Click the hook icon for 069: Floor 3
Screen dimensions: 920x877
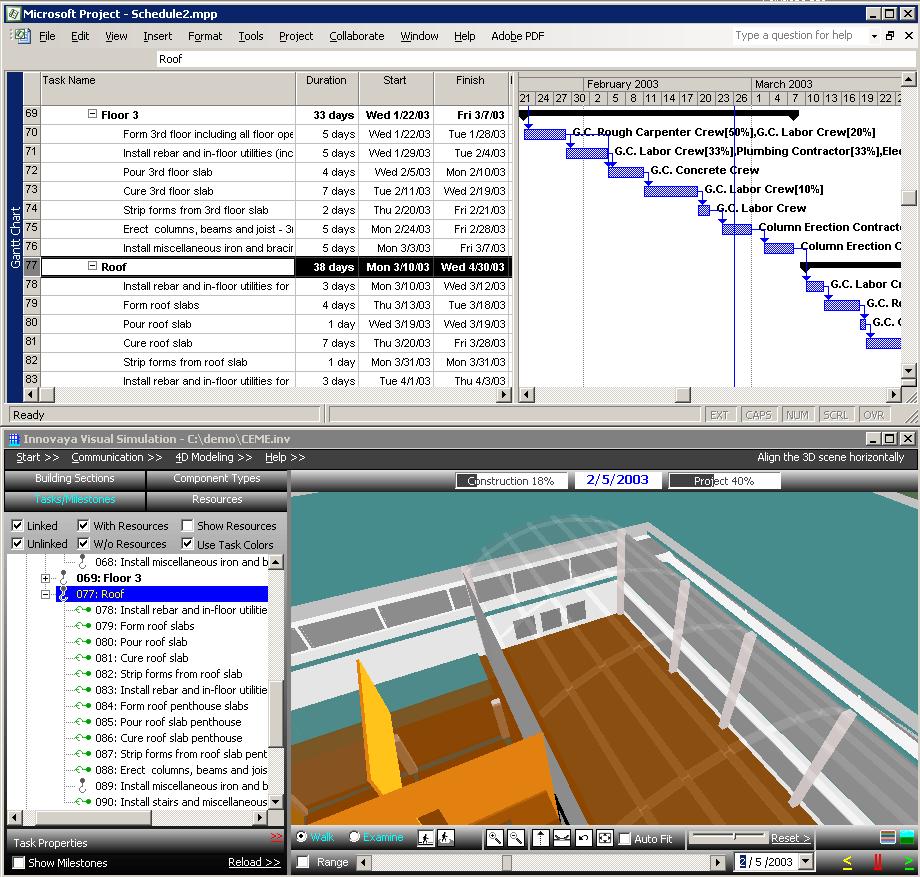coord(65,578)
